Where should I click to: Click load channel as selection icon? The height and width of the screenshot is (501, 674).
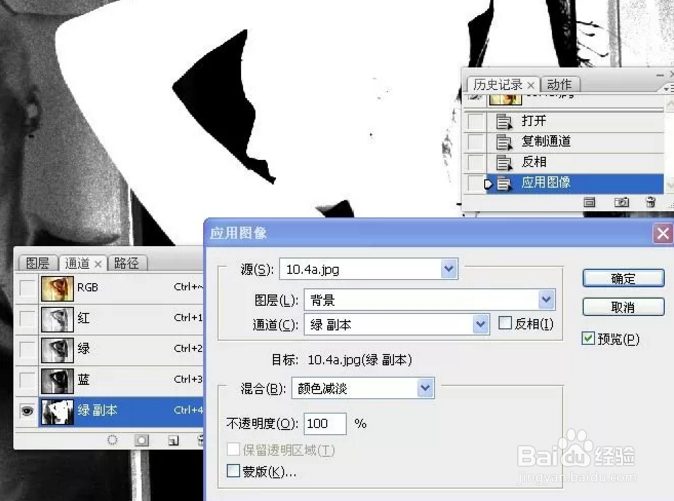[x=112, y=440]
